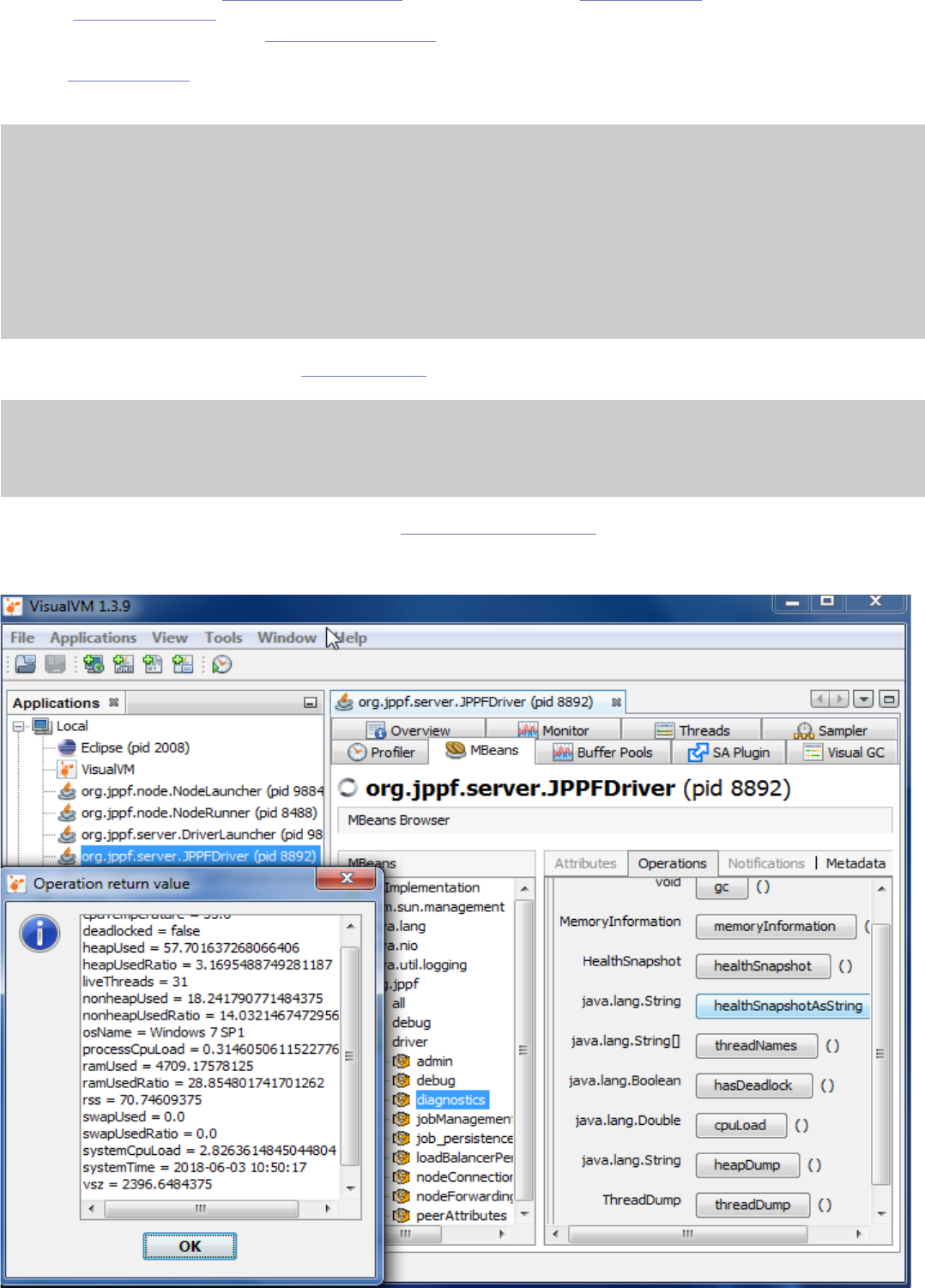Switch to the Buffer Pools tab
This screenshot has width=925, height=1288.
pyautogui.click(x=602, y=753)
